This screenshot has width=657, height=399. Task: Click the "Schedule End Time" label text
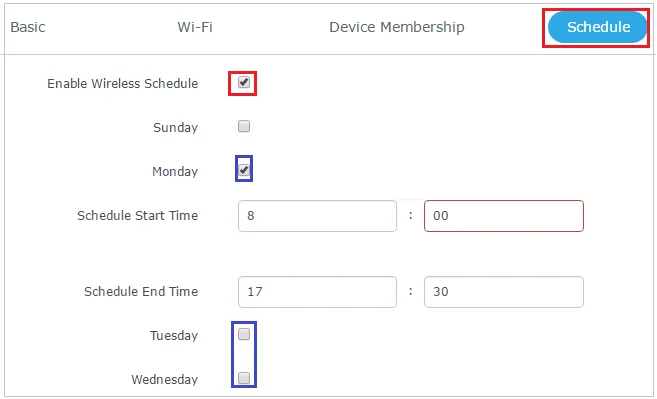tap(141, 291)
